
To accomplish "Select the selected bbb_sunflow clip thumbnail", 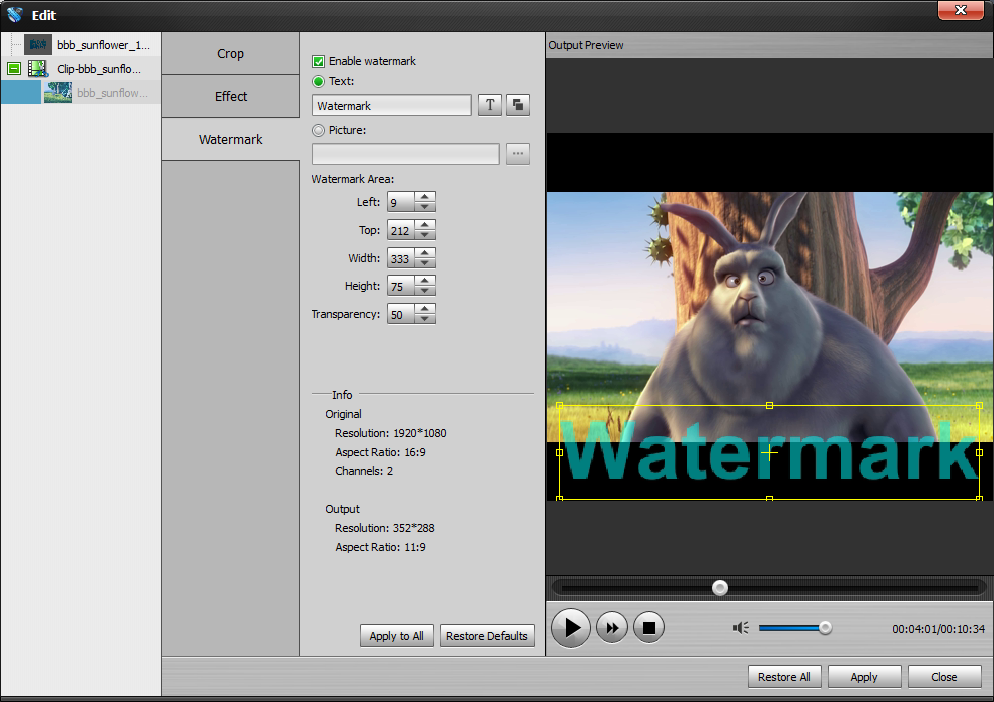I will pos(58,93).
